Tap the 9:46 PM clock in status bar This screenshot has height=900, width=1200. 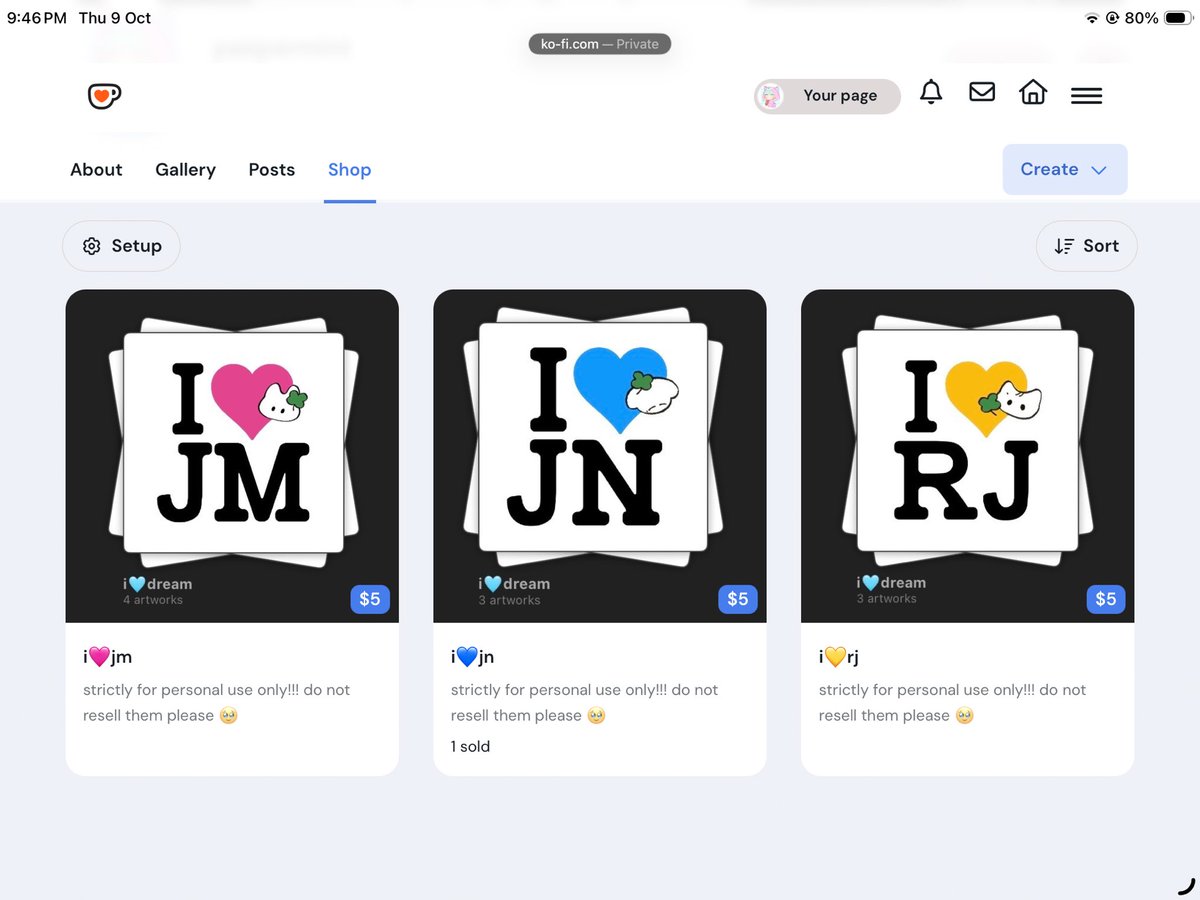tap(37, 18)
